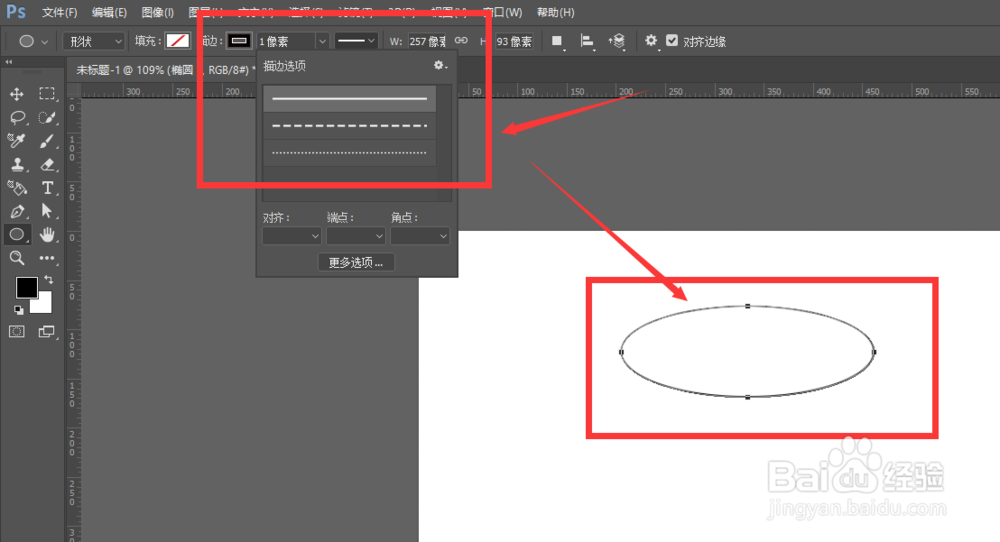Open the gear menu in 描边选项 panel

tap(439, 65)
